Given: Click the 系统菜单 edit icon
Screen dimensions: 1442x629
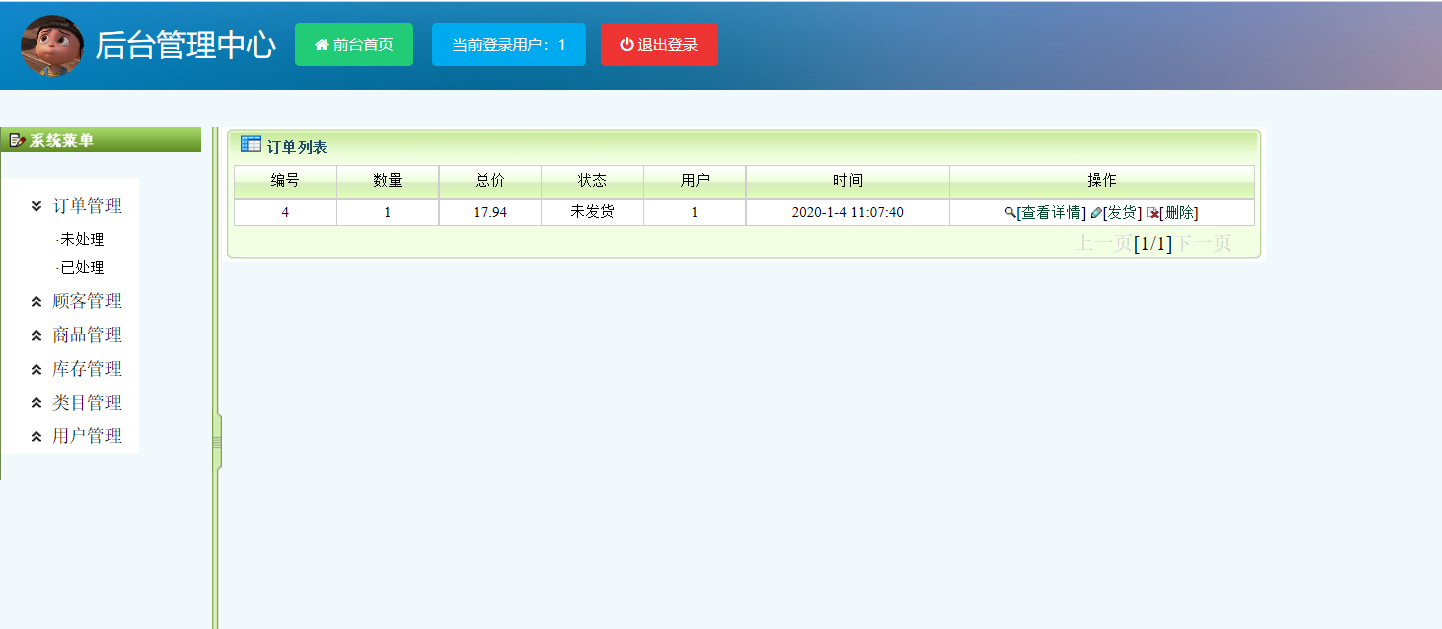Looking at the screenshot, I should click(17, 140).
